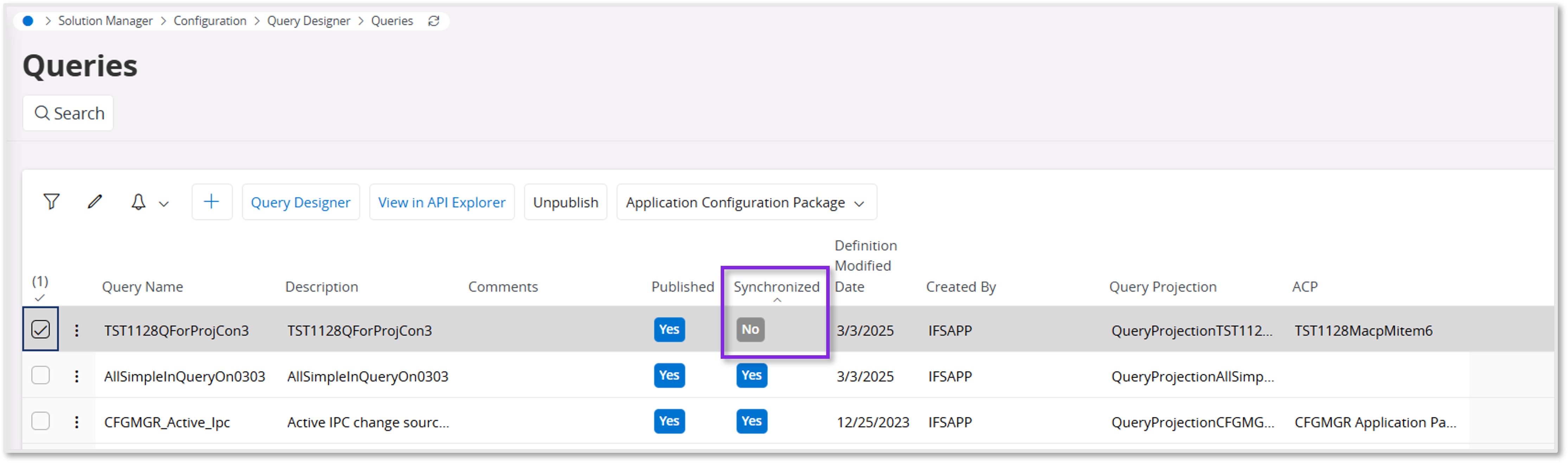This screenshot has height=463, width=1568.
Task: Expand the chevron next to bell icon
Action: (x=164, y=204)
